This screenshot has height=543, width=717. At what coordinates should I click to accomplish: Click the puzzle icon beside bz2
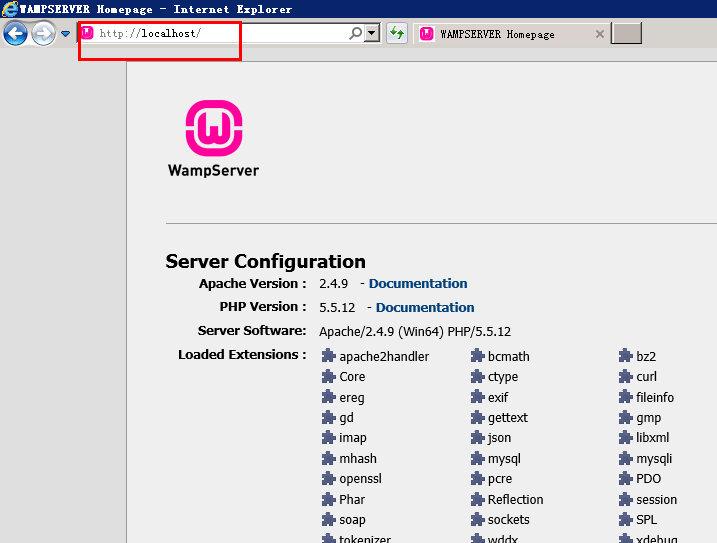coord(626,356)
